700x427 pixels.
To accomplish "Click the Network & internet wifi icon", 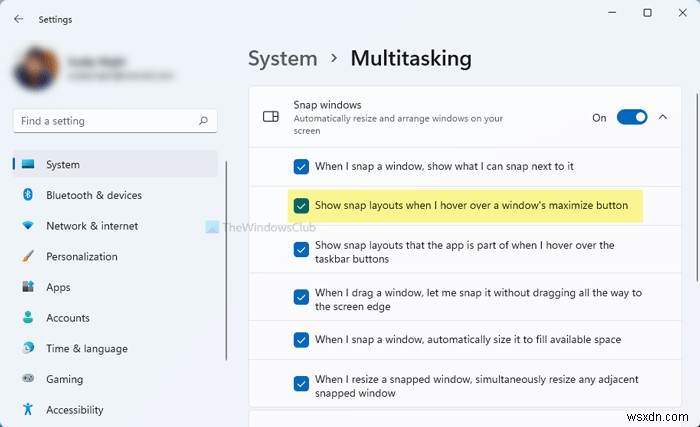I will (28, 226).
